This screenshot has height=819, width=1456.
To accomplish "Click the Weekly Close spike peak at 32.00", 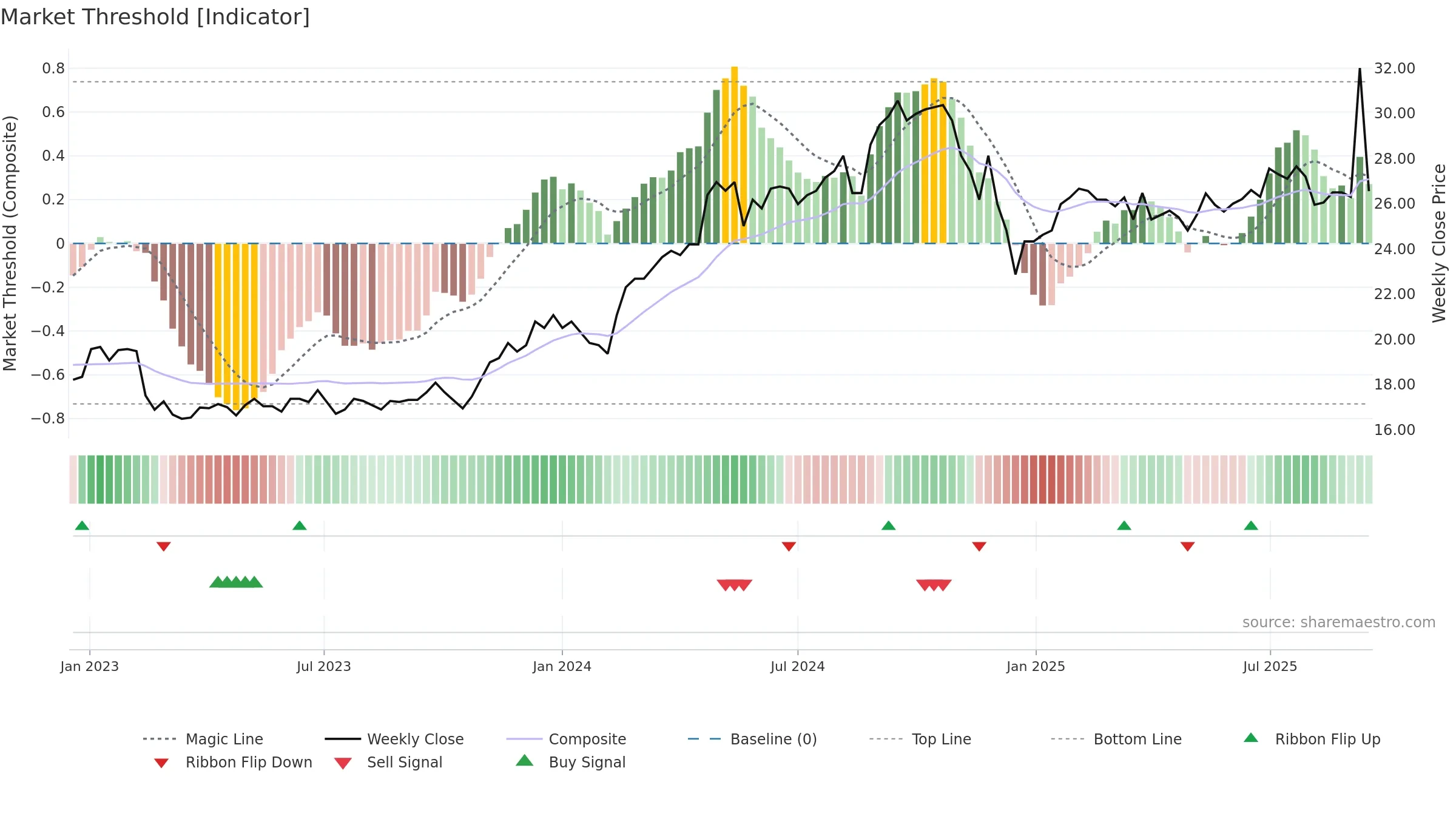I will coord(1360,69).
